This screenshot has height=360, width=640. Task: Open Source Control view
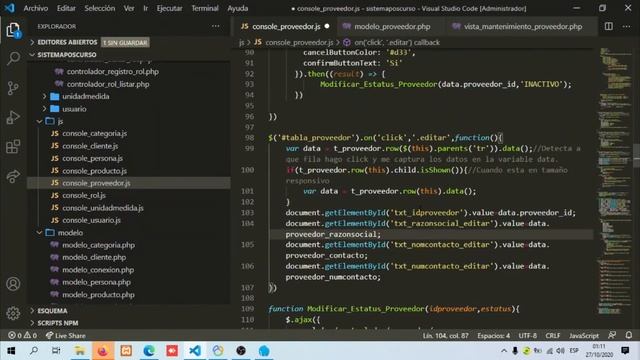(13, 88)
